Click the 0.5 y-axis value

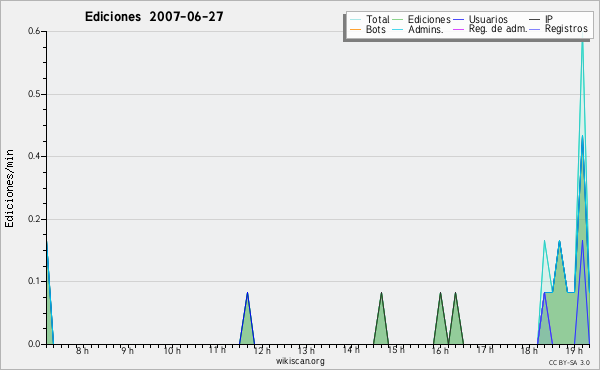click(x=34, y=94)
